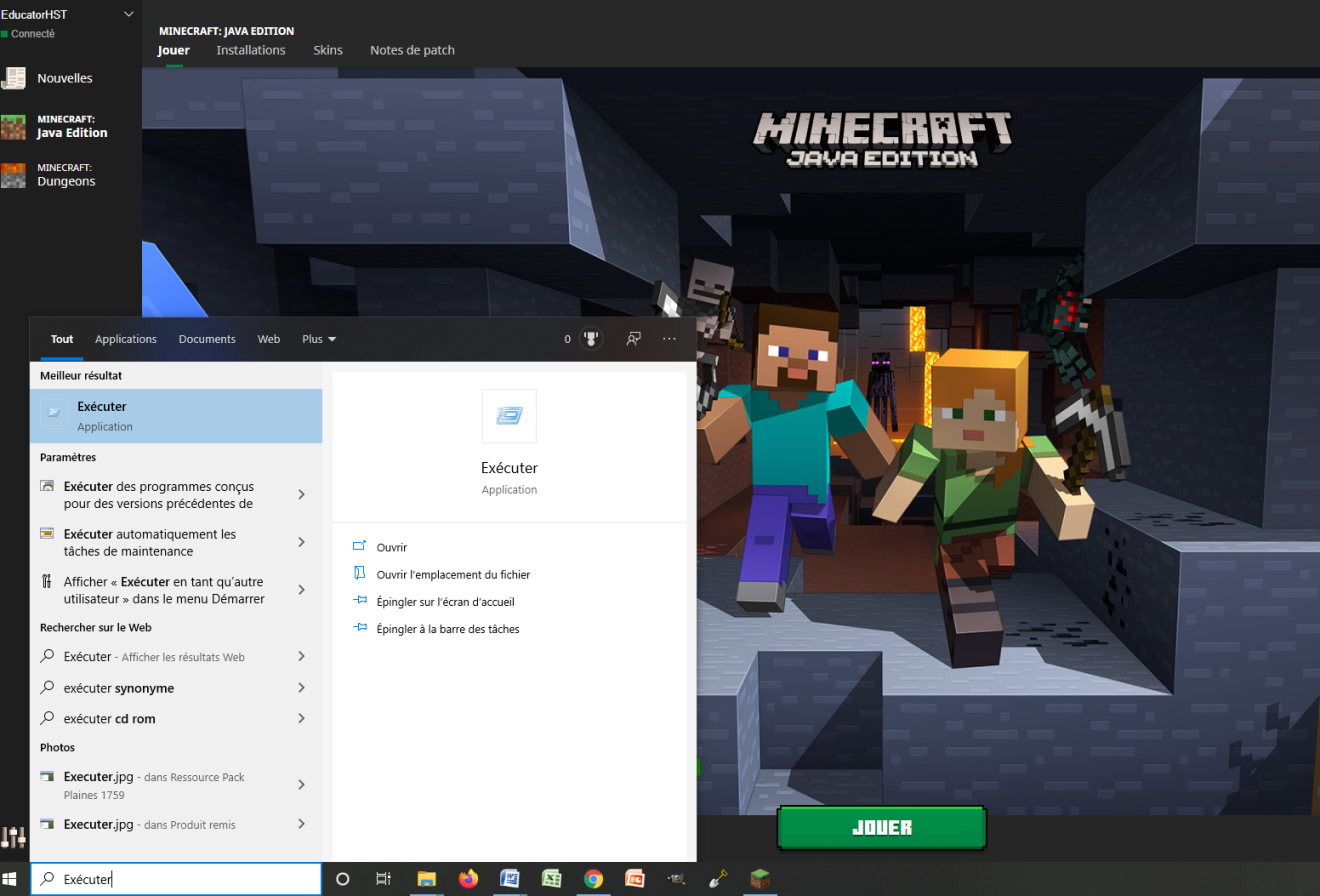
Task: Click Cortana circle taskbar icon
Action: [342, 879]
